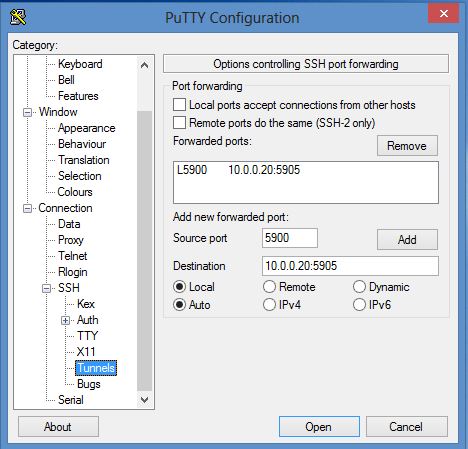Click the Add button
This screenshot has height=449, width=468.
tap(407, 239)
